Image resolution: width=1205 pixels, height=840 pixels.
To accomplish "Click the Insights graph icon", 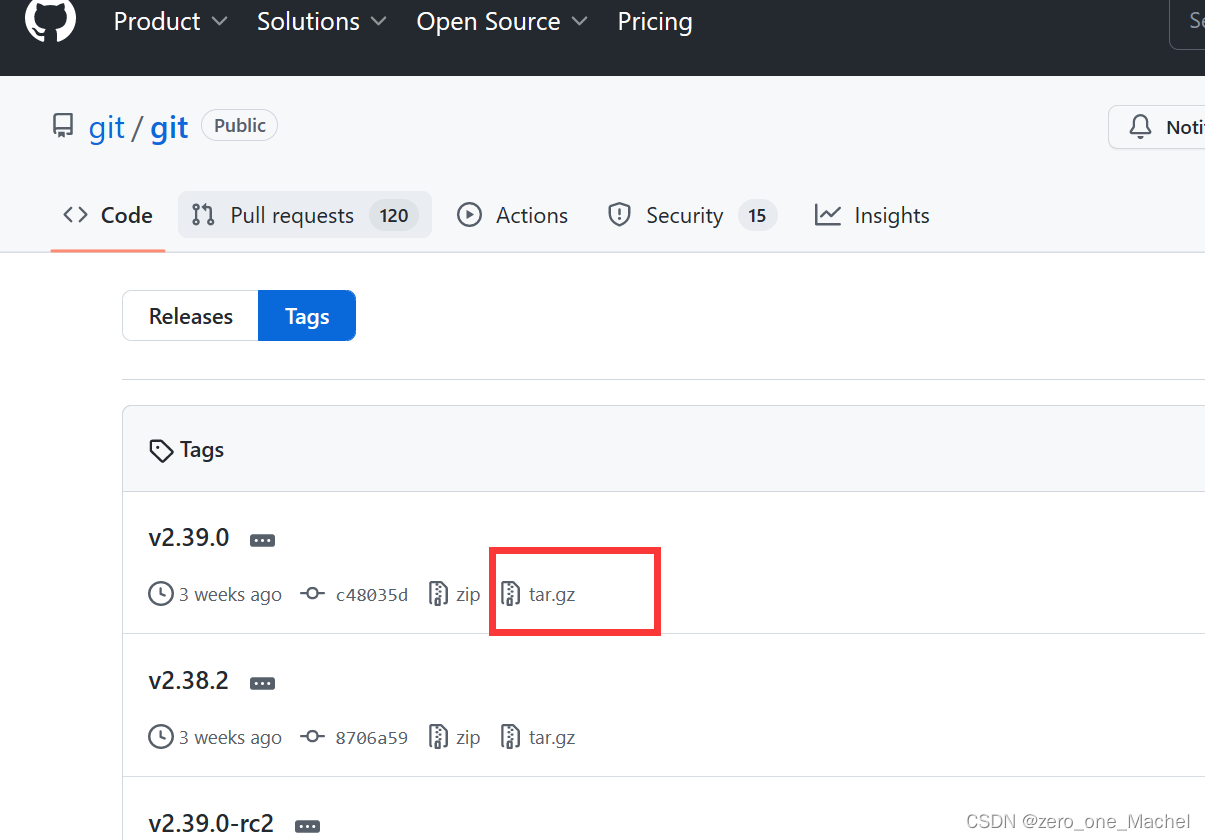I will coord(828,215).
